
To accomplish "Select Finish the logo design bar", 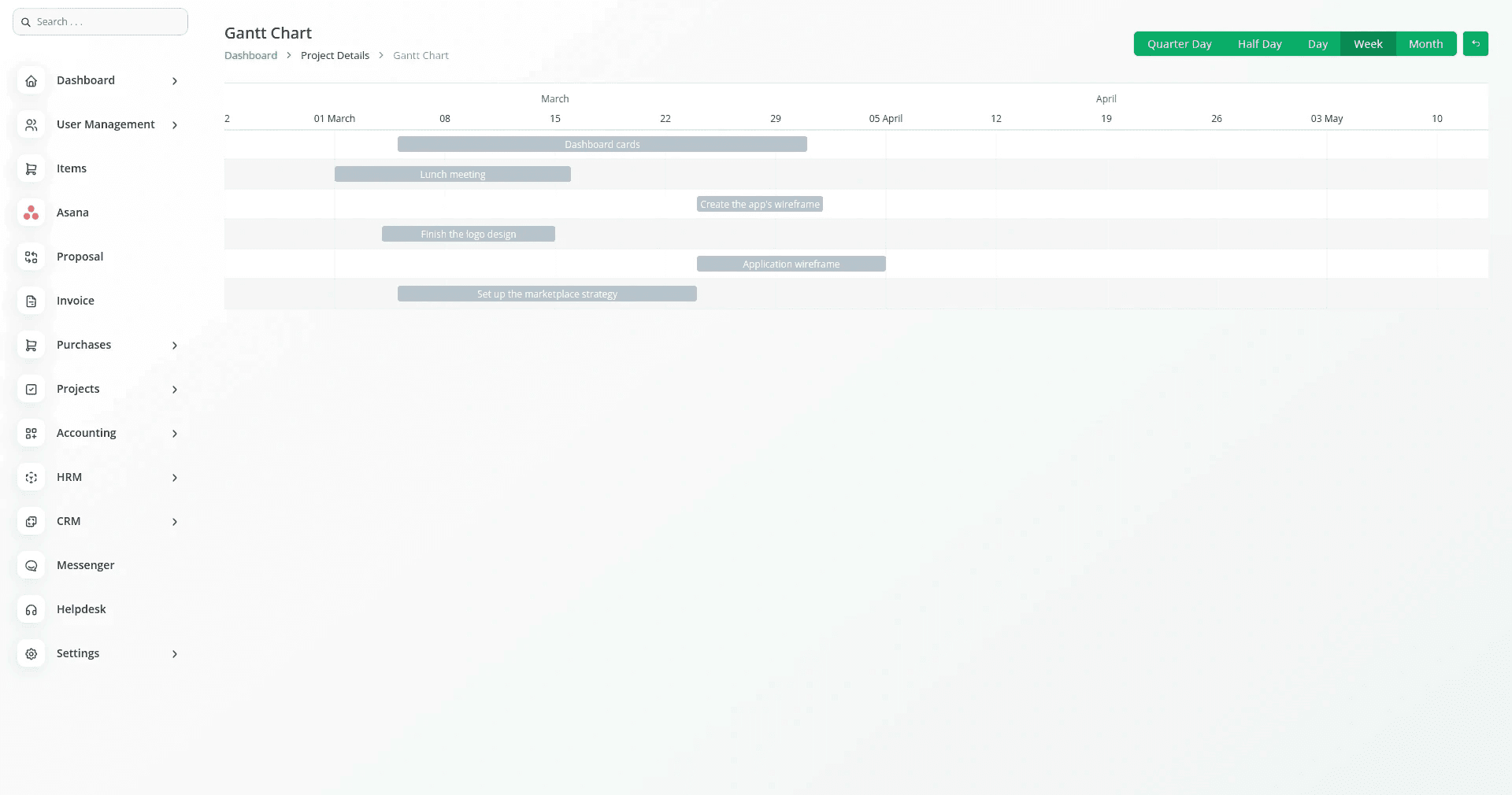I will [x=469, y=234].
